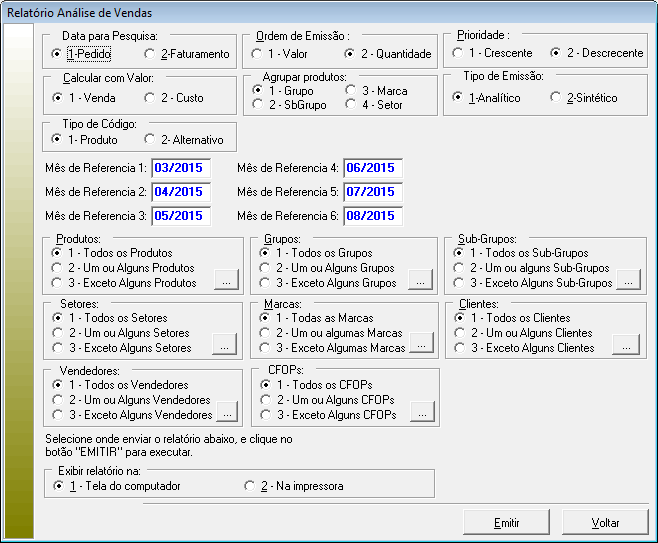Select 2- Alternativo code type

point(151,140)
